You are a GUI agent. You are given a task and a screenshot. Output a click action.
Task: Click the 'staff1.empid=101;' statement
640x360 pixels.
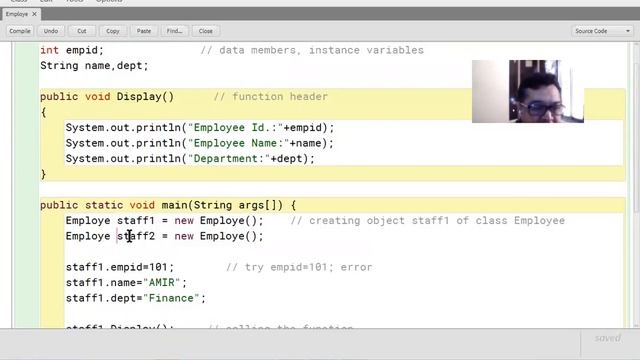[120, 267]
